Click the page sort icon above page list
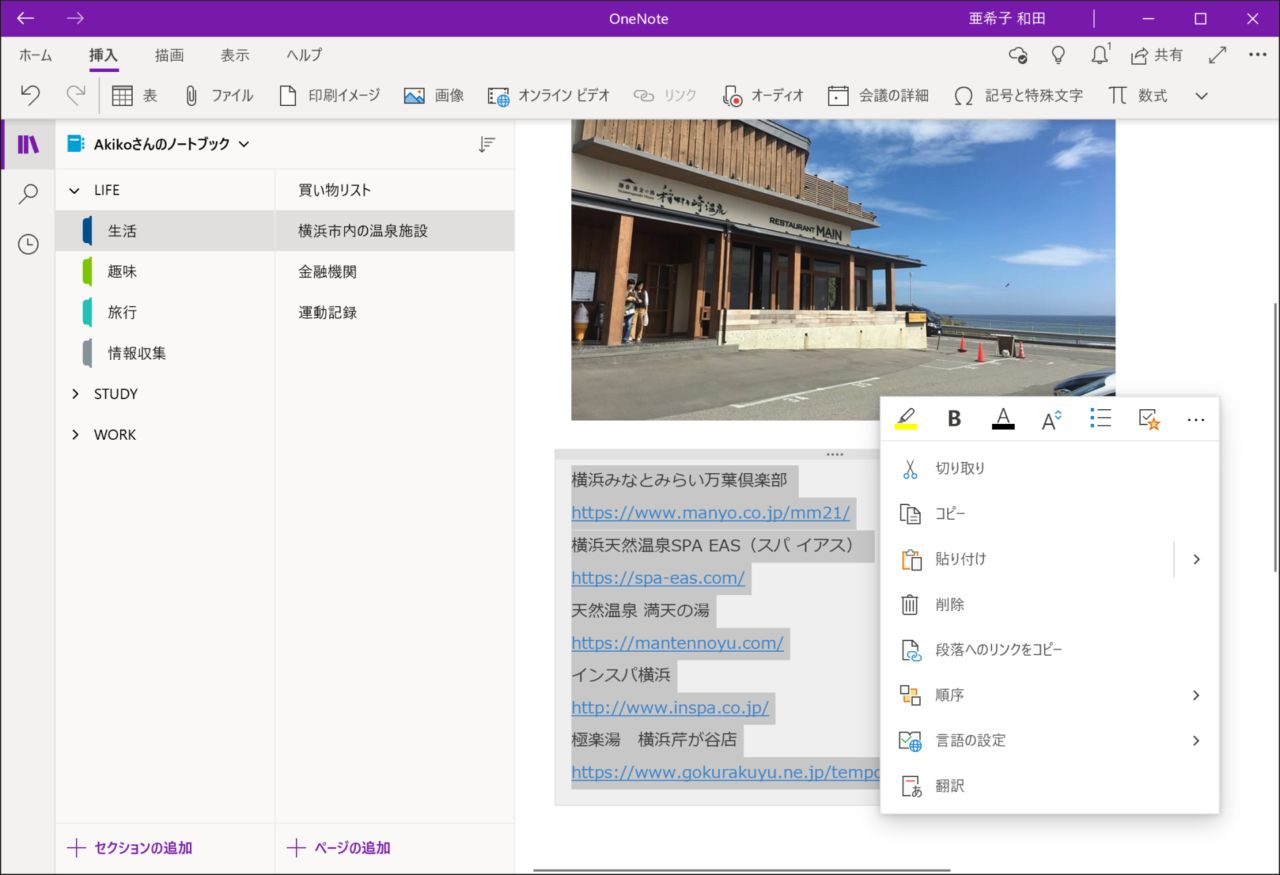This screenshot has width=1280, height=875. pos(487,144)
